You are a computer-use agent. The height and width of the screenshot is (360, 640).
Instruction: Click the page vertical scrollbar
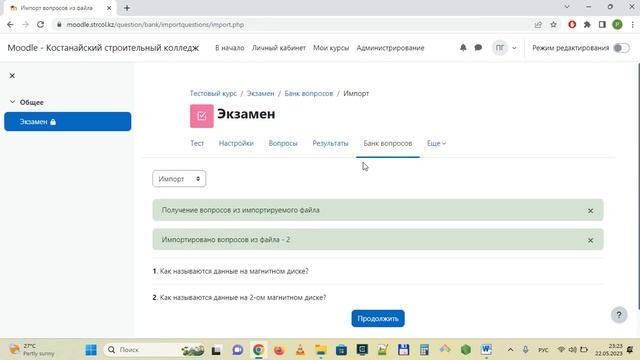[x=638, y=186]
